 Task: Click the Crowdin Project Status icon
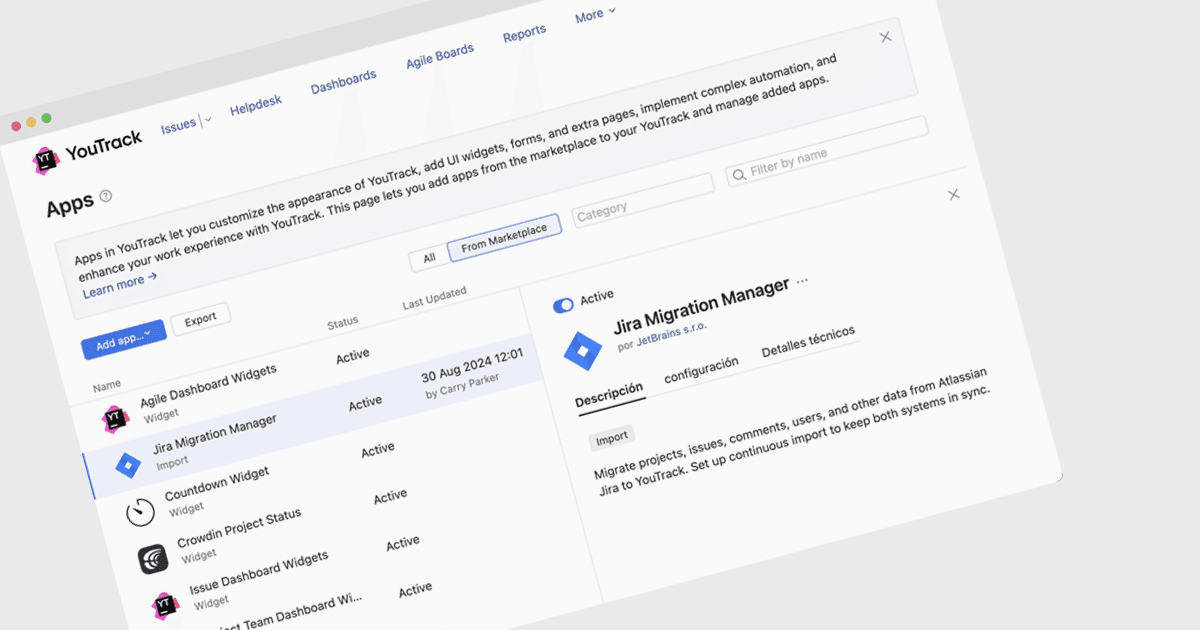[153, 559]
